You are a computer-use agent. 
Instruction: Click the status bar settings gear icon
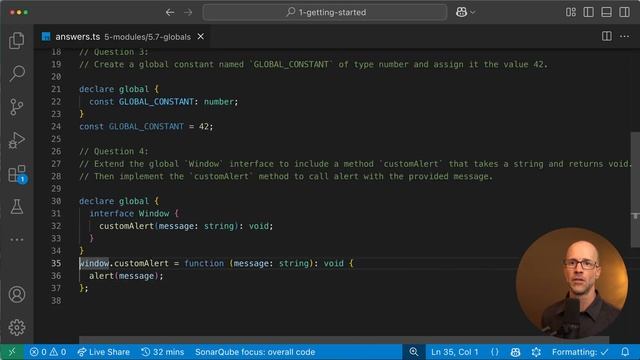tap(536, 352)
